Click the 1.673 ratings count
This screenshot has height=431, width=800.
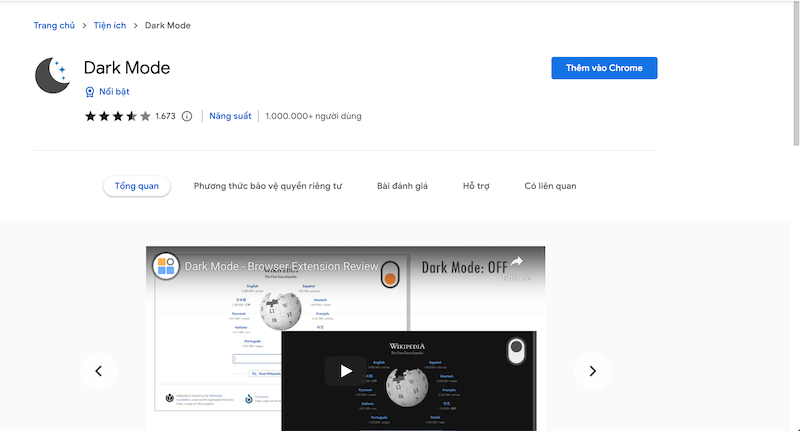[x=165, y=116]
